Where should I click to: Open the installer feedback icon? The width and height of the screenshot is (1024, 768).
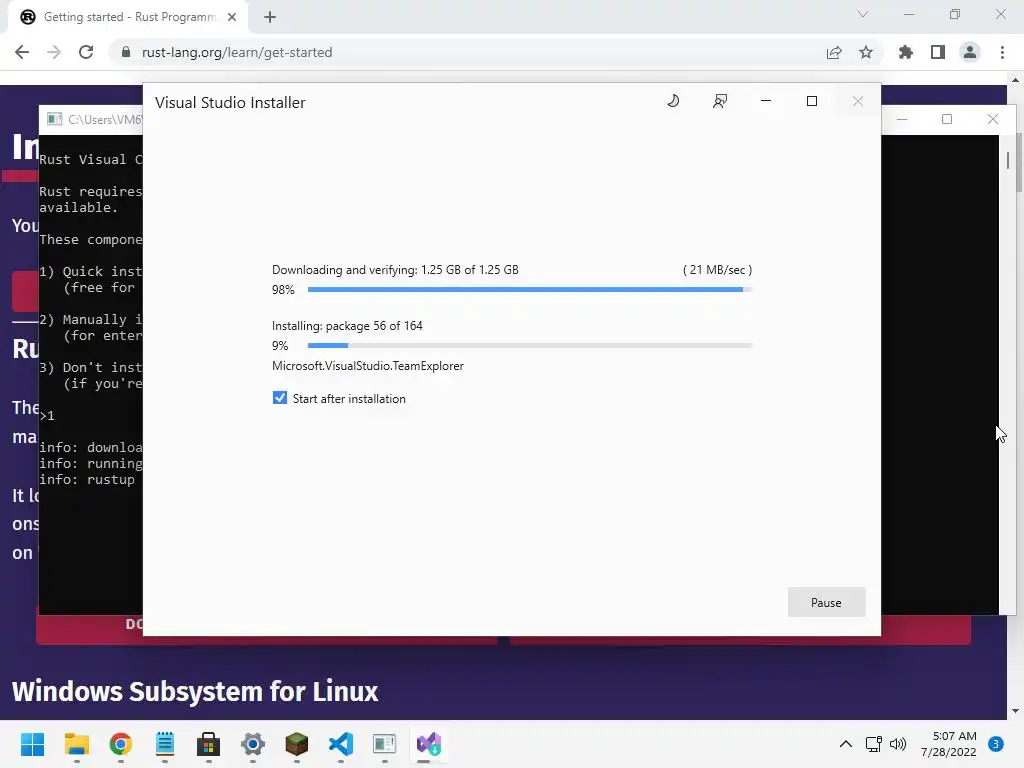[720, 101]
